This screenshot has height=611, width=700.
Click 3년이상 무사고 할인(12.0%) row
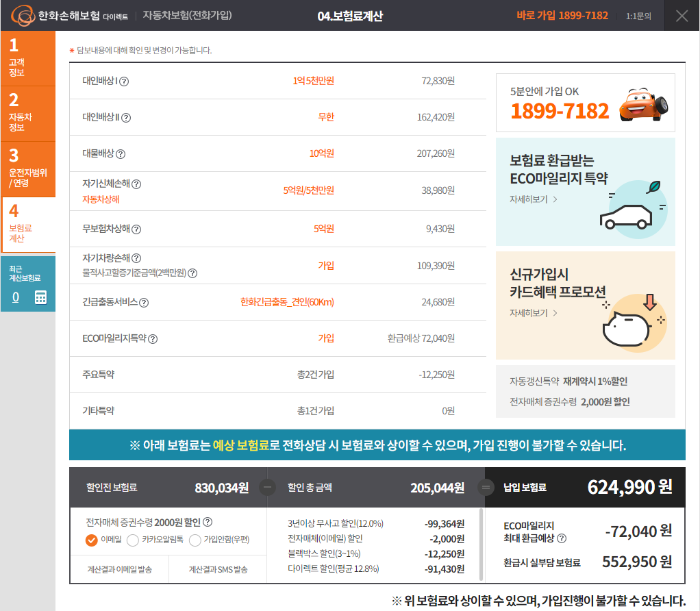pos(376,524)
